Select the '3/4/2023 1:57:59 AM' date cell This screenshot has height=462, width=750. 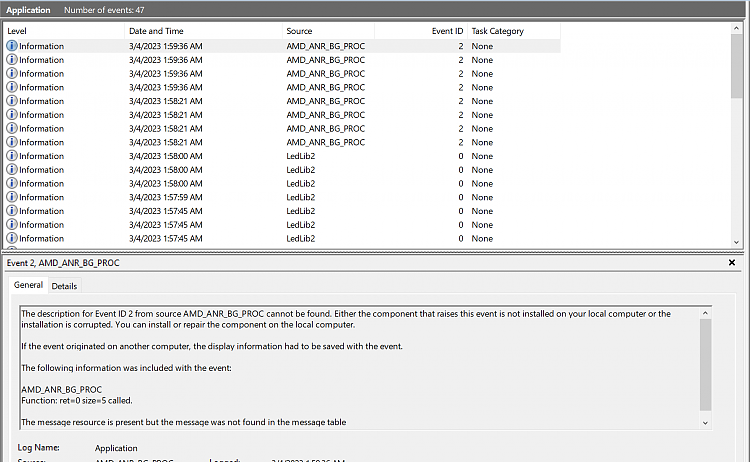[x=165, y=197]
